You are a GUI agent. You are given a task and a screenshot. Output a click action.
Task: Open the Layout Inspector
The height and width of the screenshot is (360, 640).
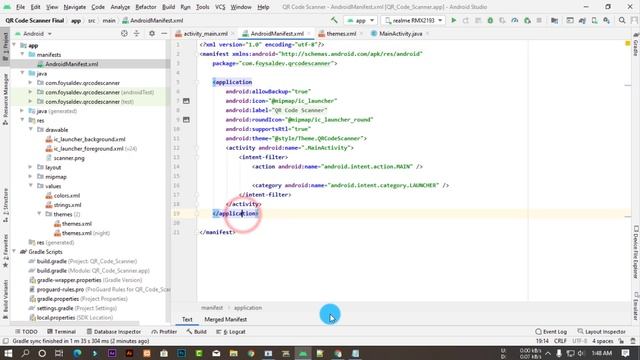point(602,332)
